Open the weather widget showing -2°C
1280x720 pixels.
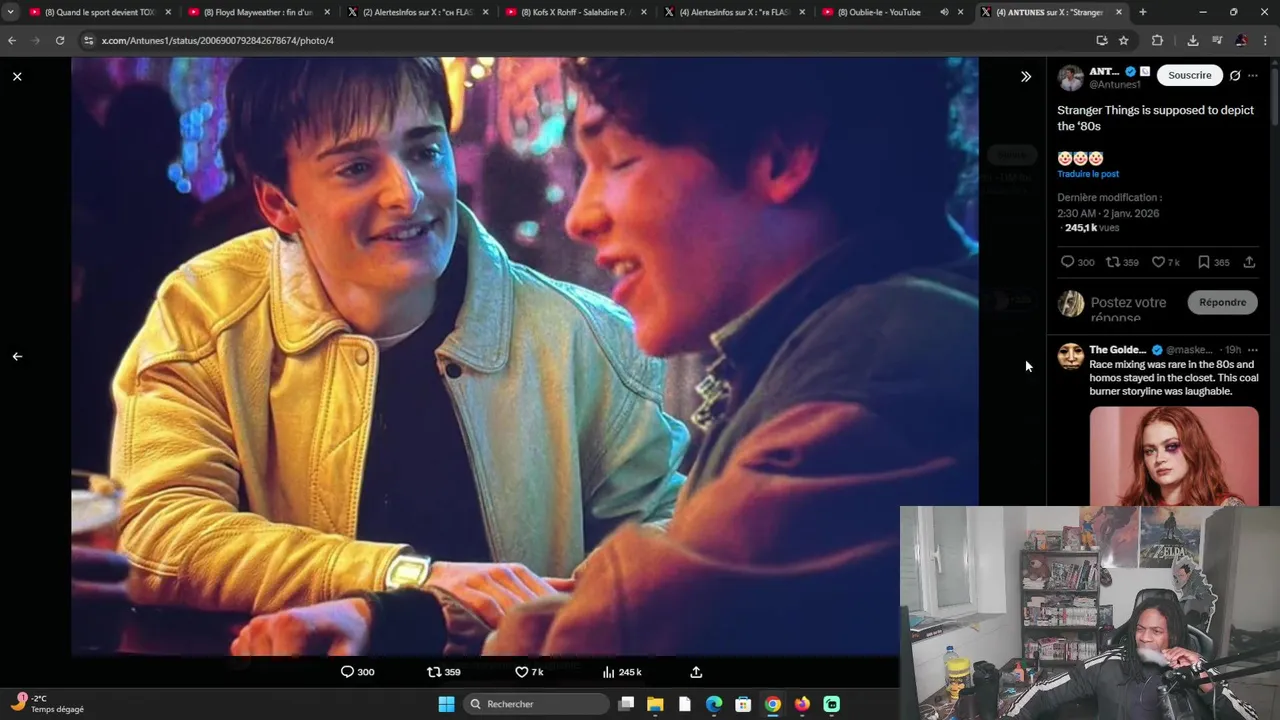[48, 703]
